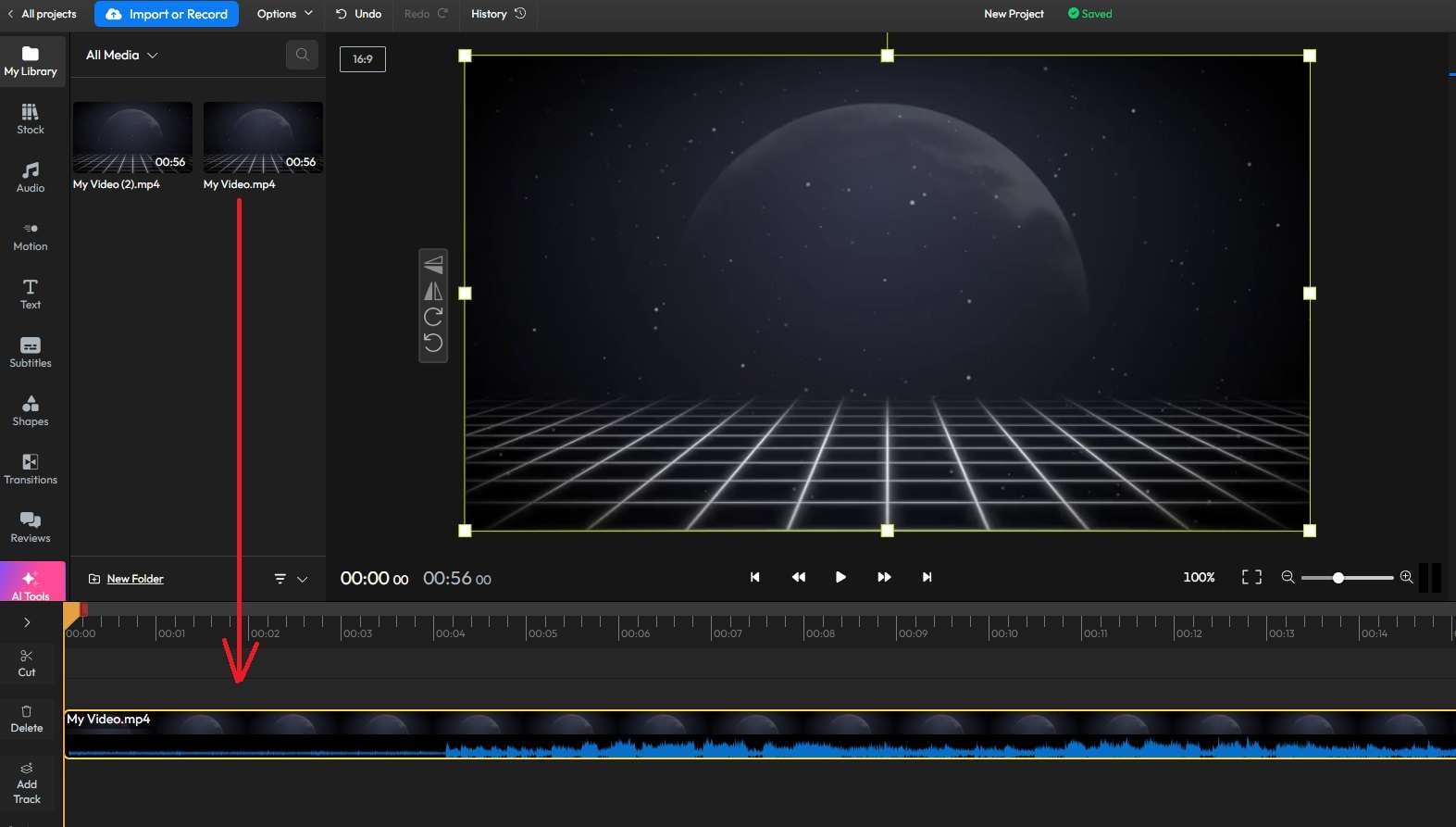
Task: Create a New Folder
Action: pos(126,579)
